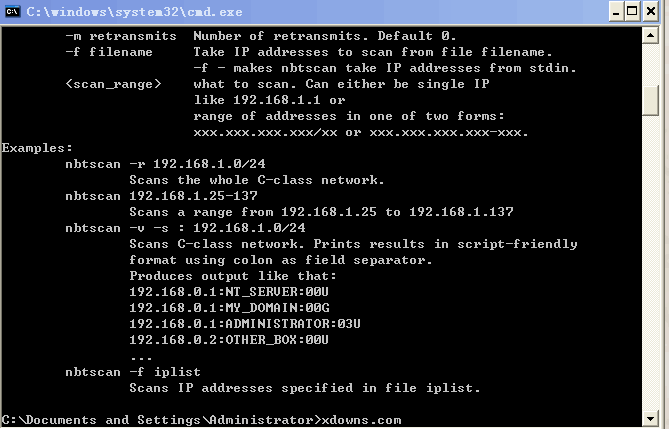The height and width of the screenshot is (429, 669).
Task: Maximize the cmd.exe window
Action: coord(632,12)
